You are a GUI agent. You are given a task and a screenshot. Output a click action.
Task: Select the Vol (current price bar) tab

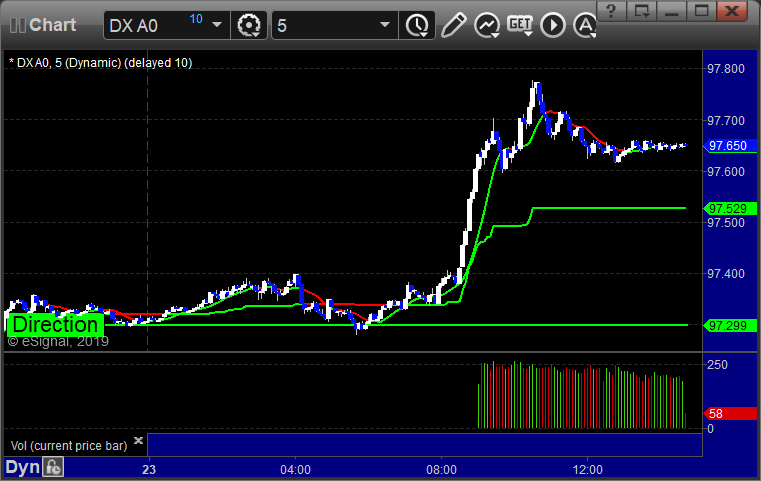[x=68, y=444]
